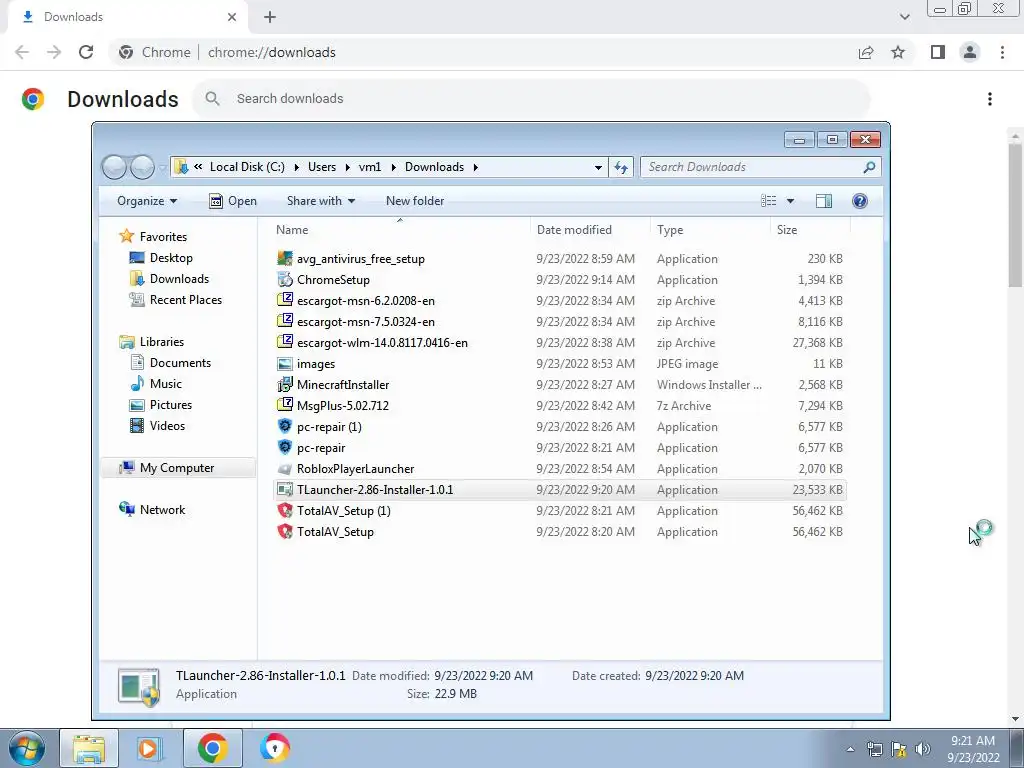Click Chrome's reload page icon
The image size is (1024, 768).
pos(86,52)
